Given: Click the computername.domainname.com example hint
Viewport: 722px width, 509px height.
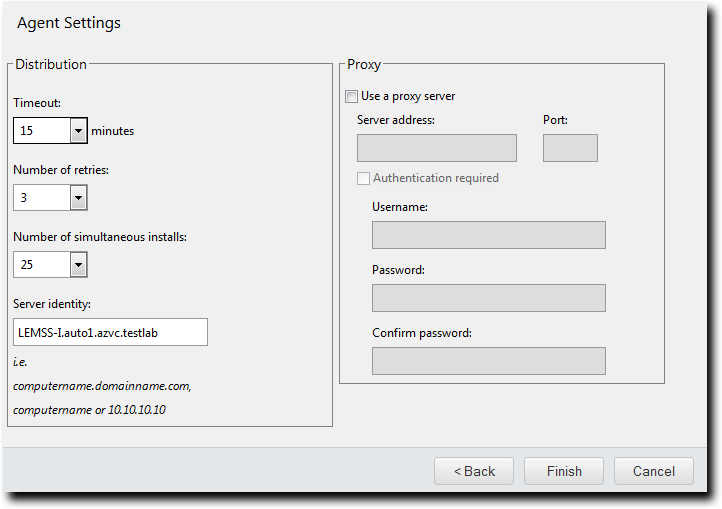Looking at the screenshot, I should (102, 386).
